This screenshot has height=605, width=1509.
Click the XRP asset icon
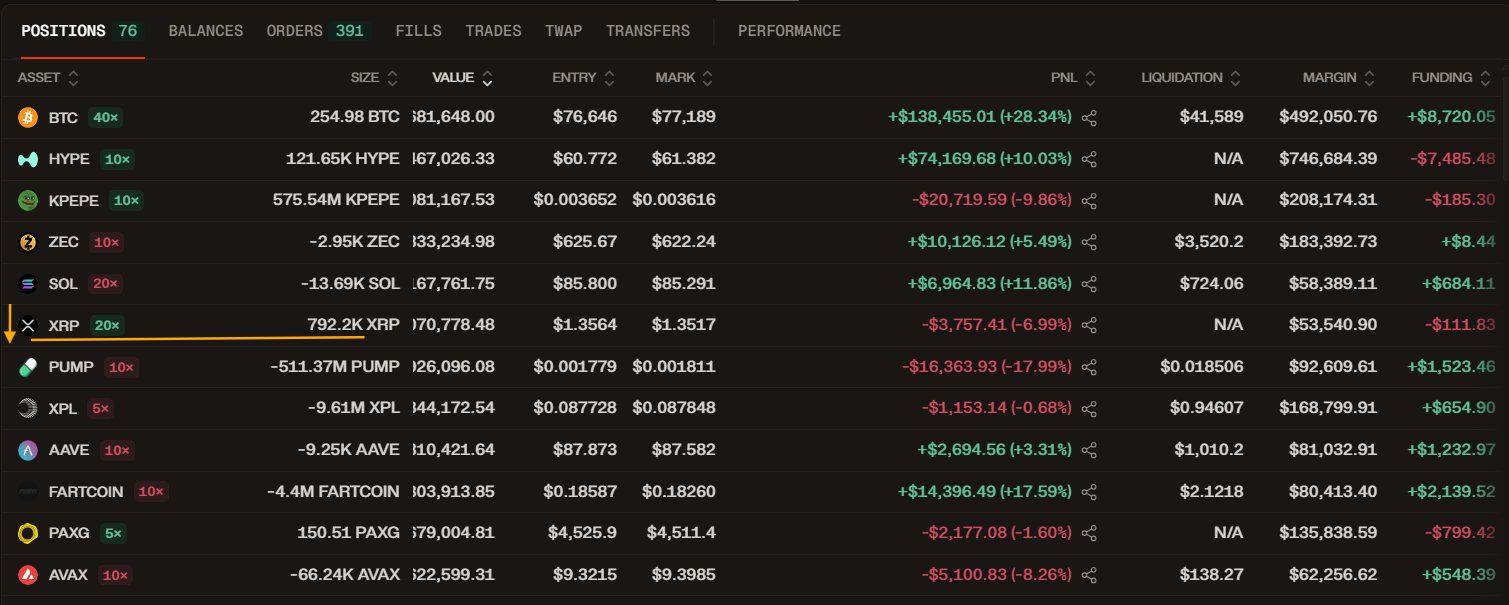(28, 325)
